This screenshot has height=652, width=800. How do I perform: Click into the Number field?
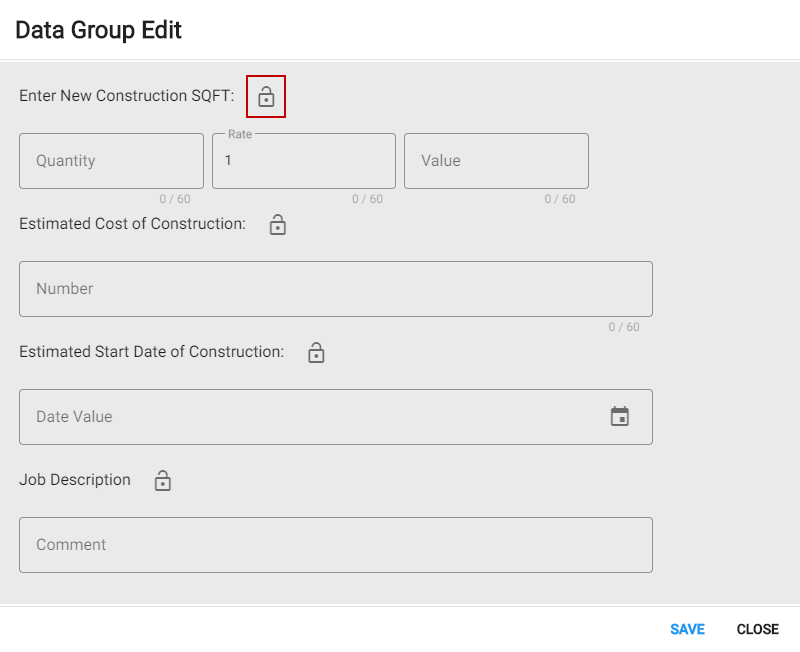(335, 289)
